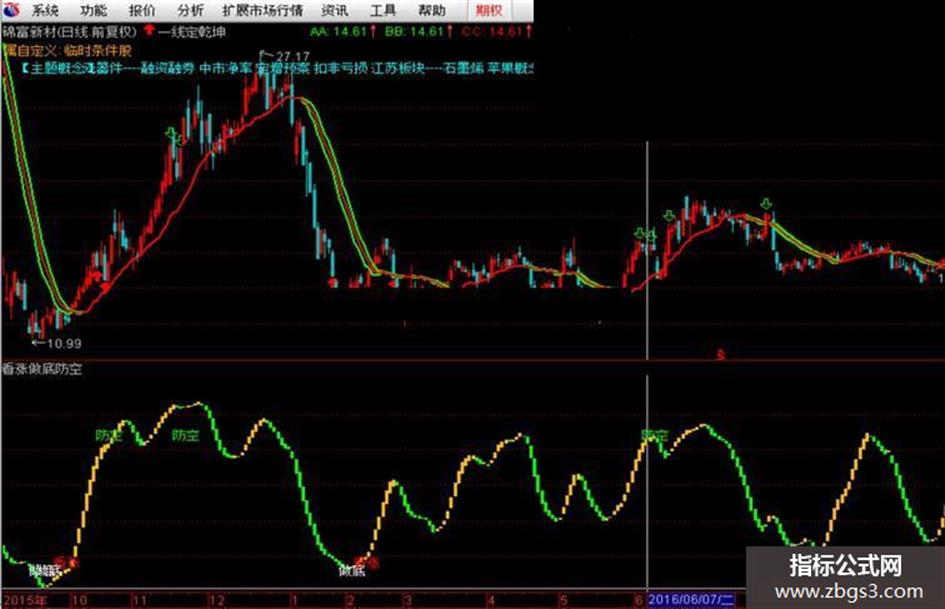Image resolution: width=945 pixels, height=609 pixels.
Task: Open the 扩展市场行情 menu
Action: pyautogui.click(x=263, y=10)
